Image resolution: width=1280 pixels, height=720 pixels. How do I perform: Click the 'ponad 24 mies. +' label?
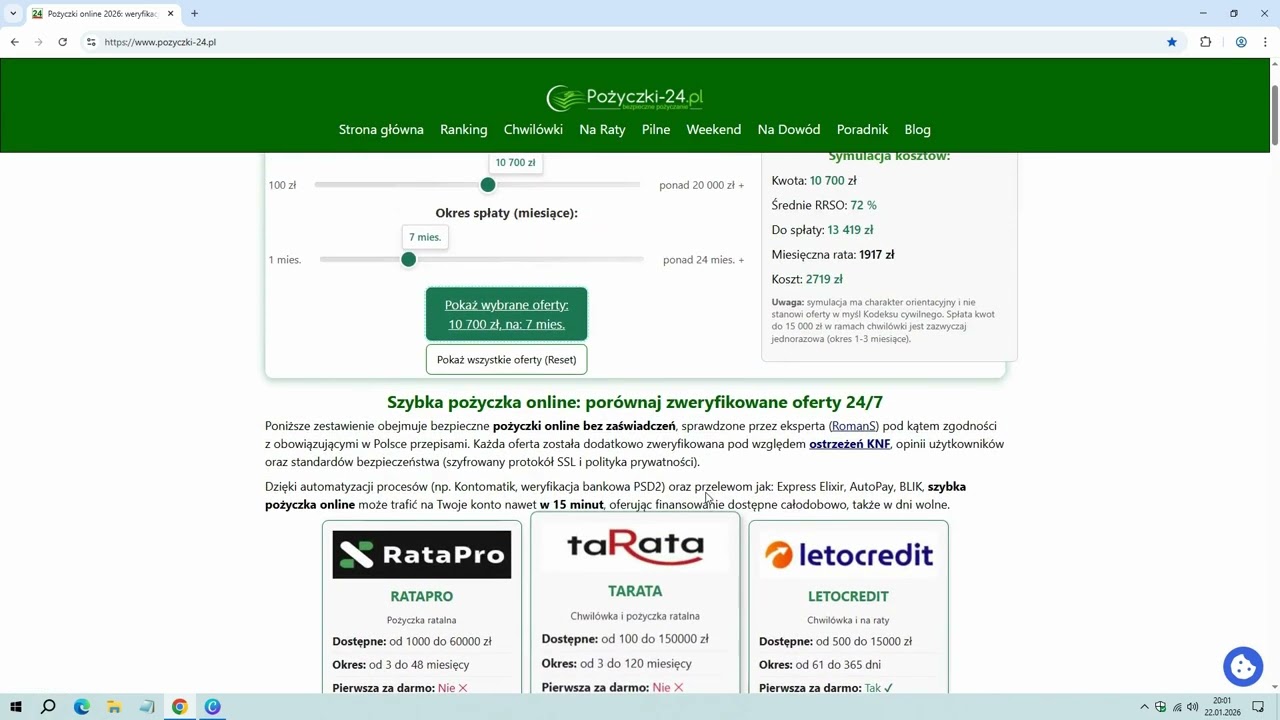click(x=703, y=260)
